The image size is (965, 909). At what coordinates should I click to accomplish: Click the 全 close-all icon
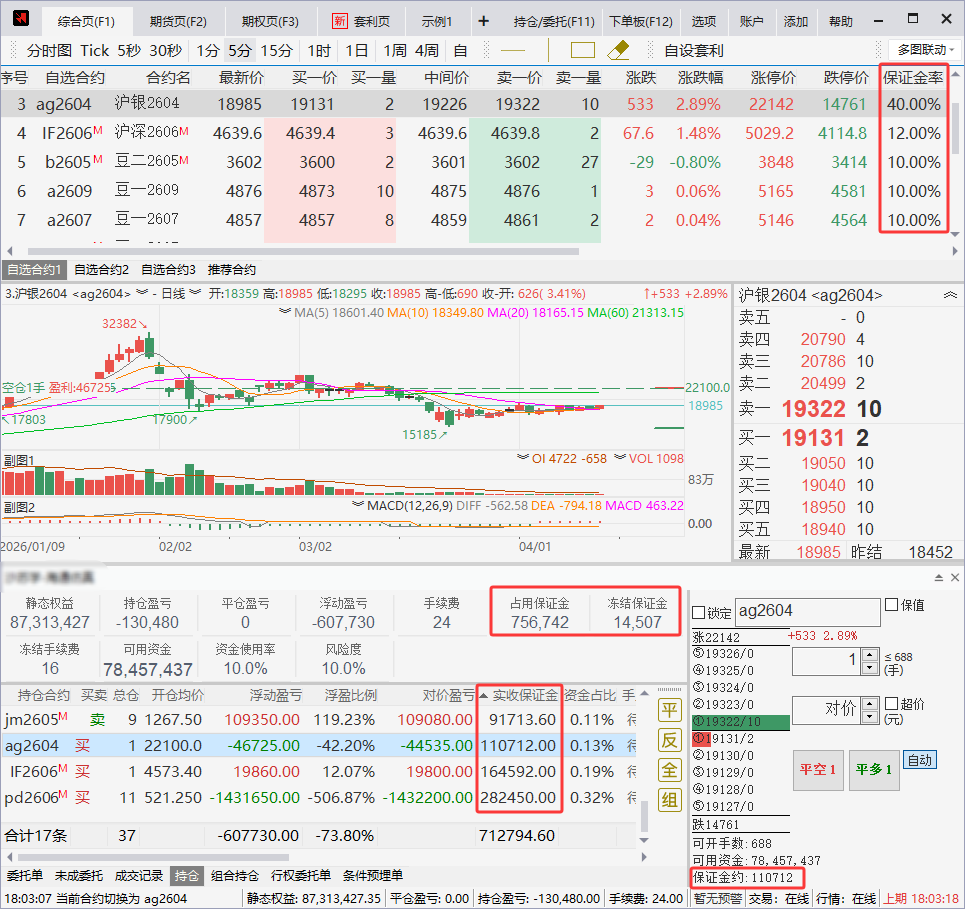[x=669, y=770]
